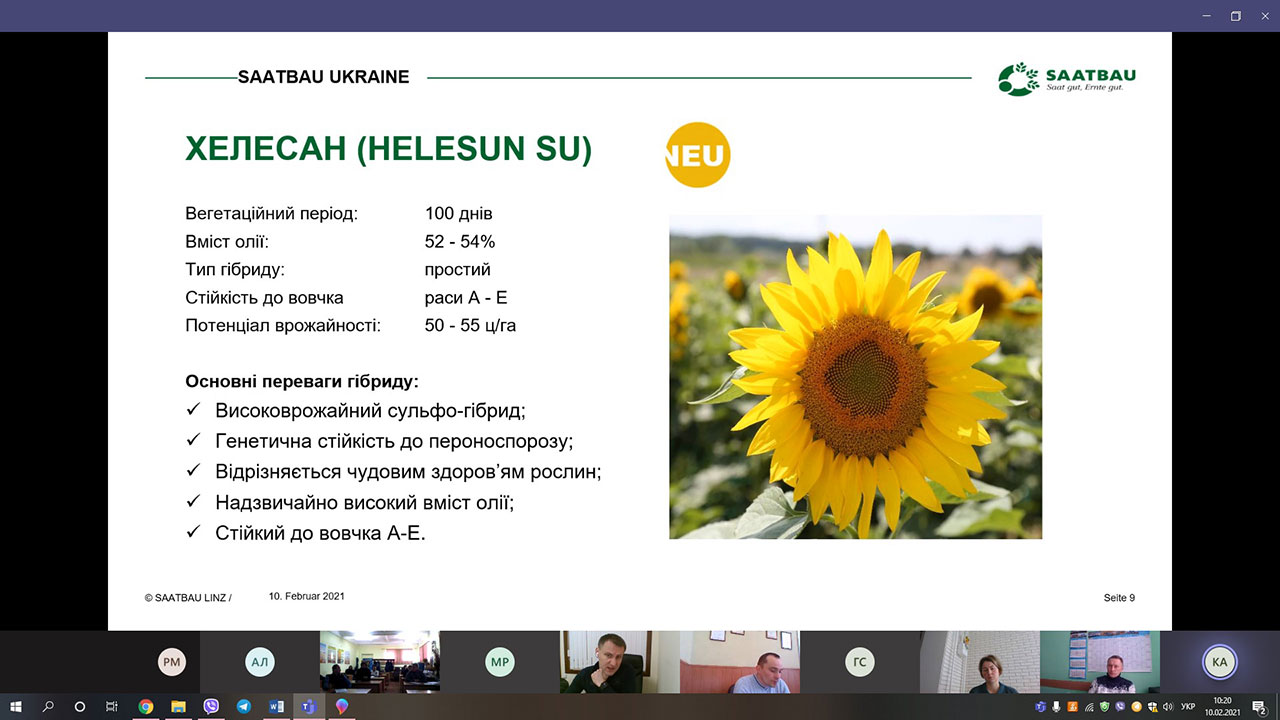Open the notification Action Center icon
The height and width of the screenshot is (720, 1280).
click(1259, 707)
